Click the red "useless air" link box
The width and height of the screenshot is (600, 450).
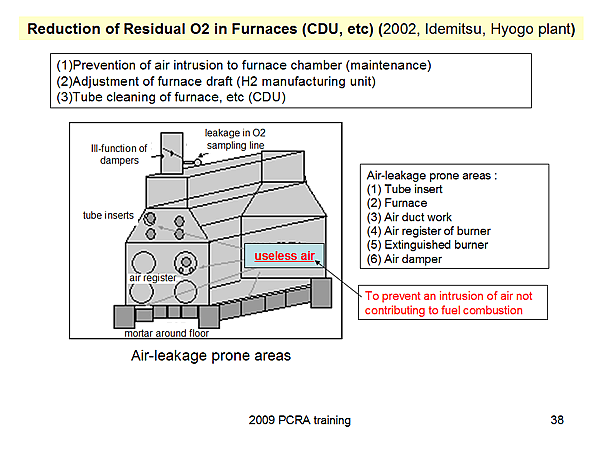[x=284, y=256]
